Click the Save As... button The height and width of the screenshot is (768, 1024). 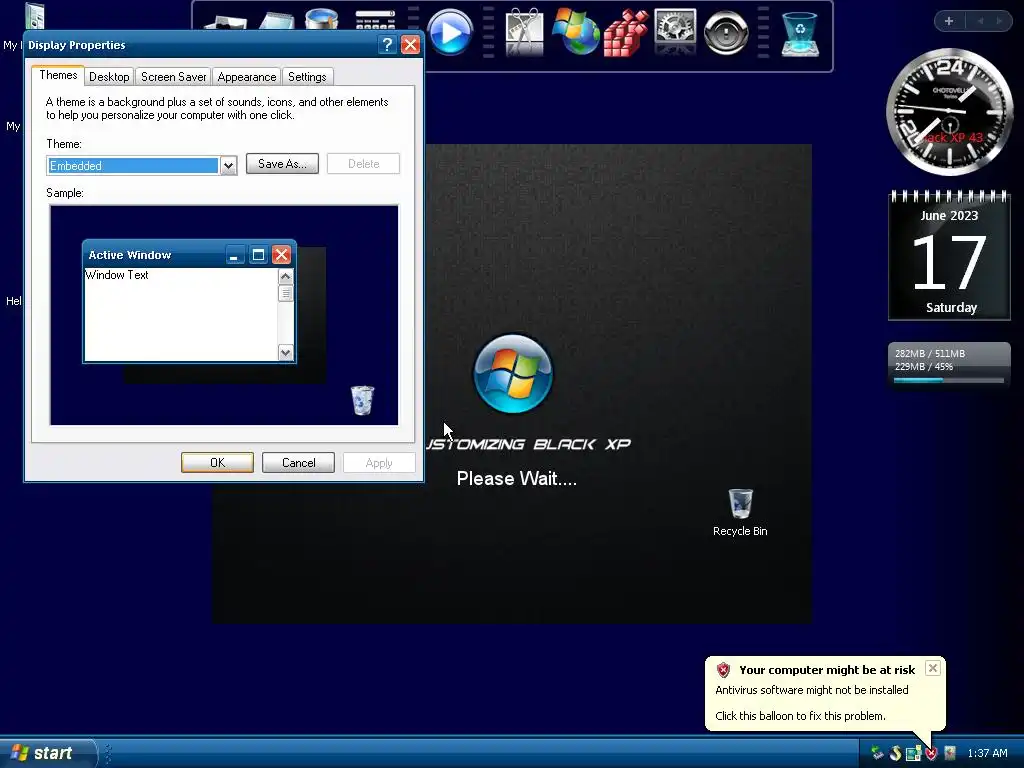tap(282, 164)
